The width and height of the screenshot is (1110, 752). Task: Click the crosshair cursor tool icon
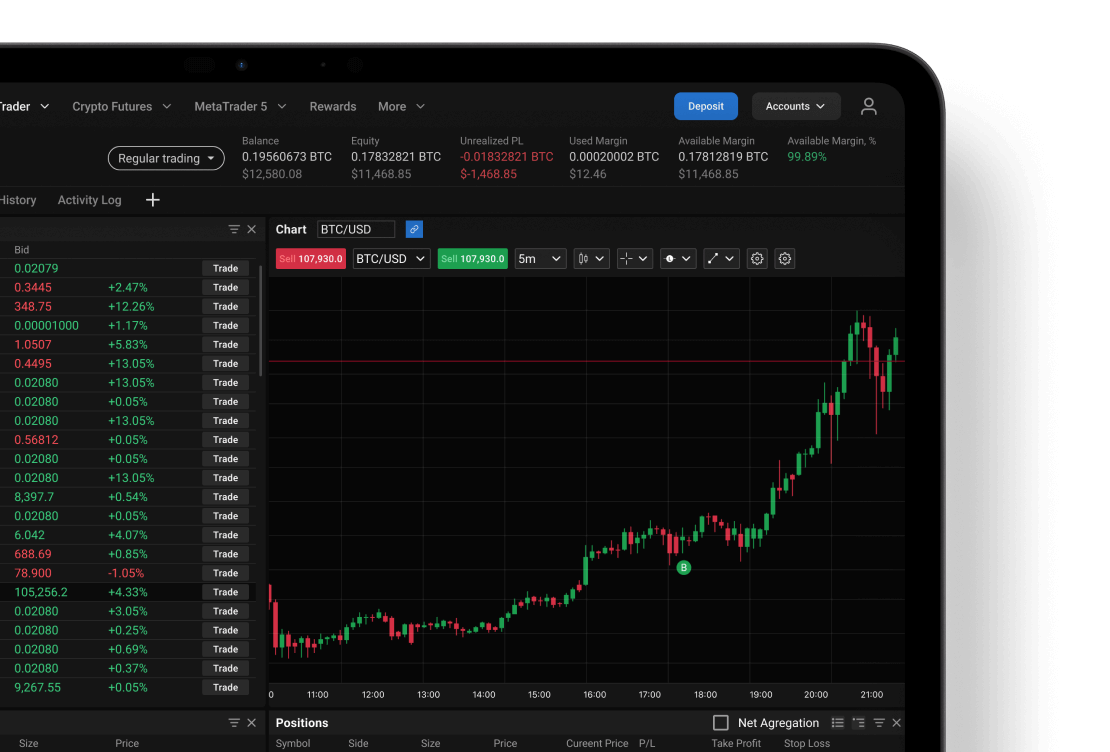pyautogui.click(x=626, y=258)
